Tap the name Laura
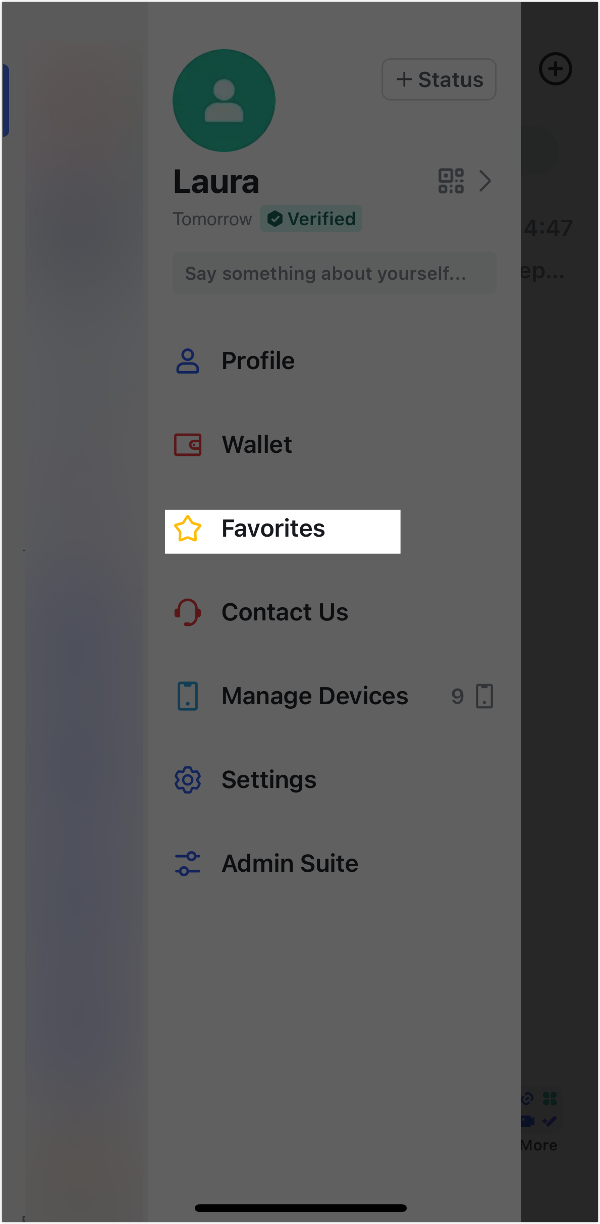This screenshot has height=1224, width=600. 216,182
